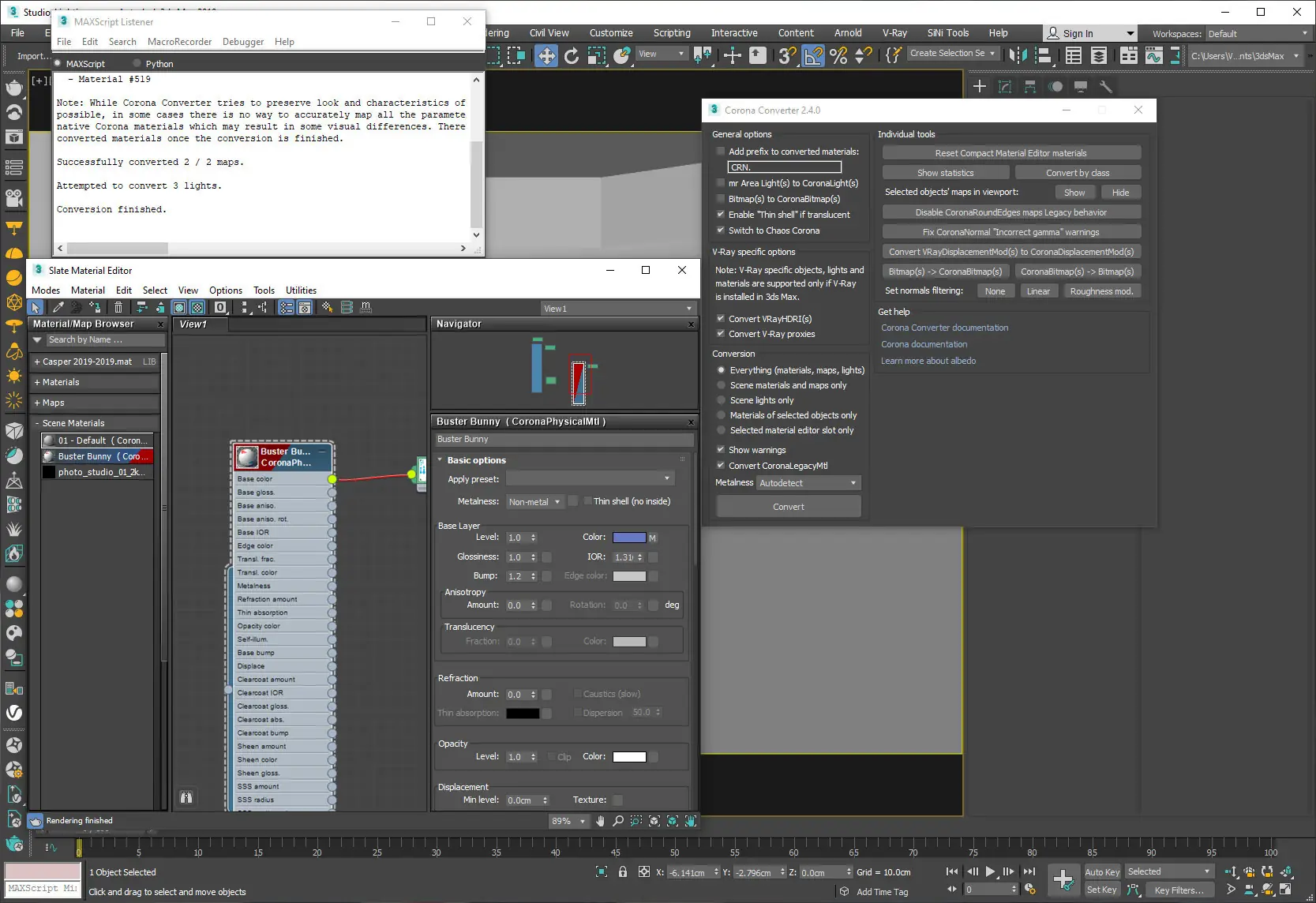Image resolution: width=1316 pixels, height=903 pixels.
Task: Open the Metalness Autodetect dropdown
Action: pos(808,483)
